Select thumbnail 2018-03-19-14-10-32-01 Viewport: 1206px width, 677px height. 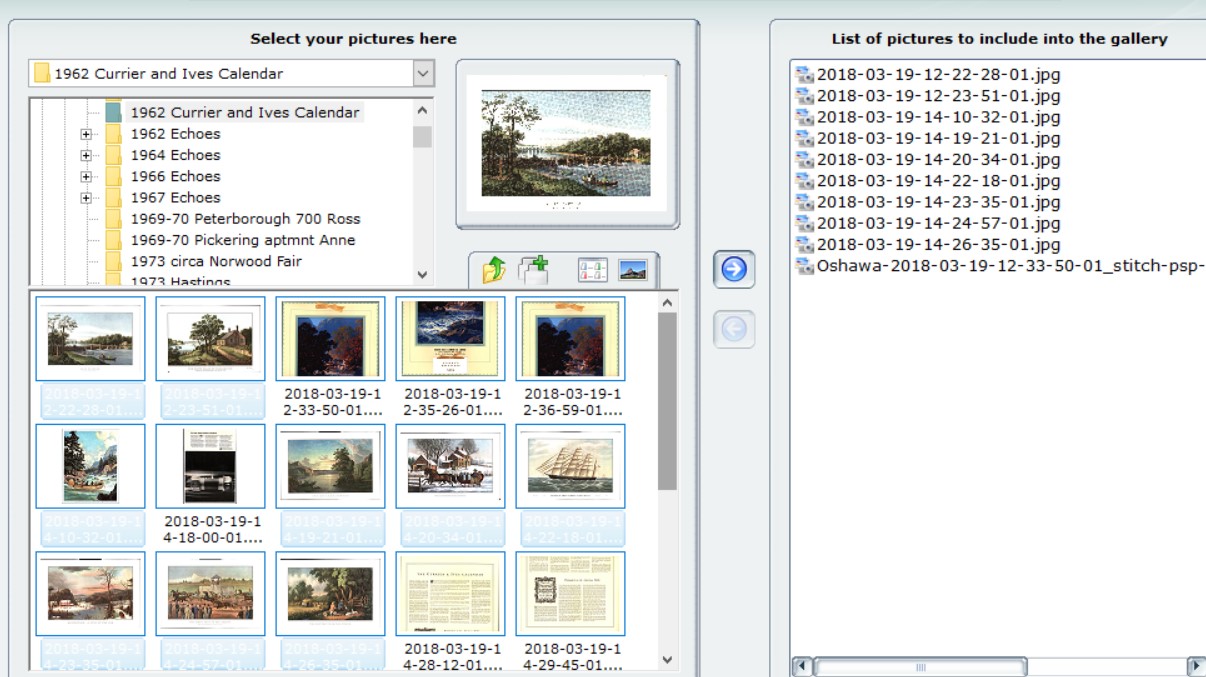[x=90, y=466]
